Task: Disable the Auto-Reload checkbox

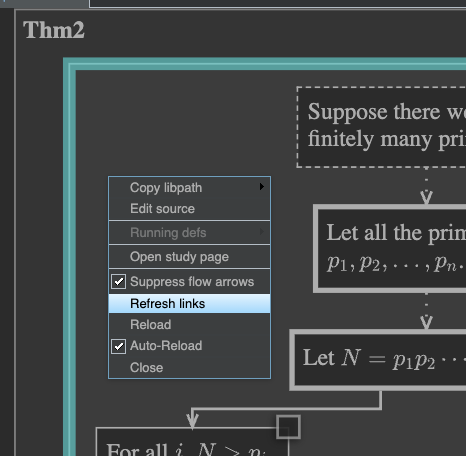Action: tap(118, 346)
